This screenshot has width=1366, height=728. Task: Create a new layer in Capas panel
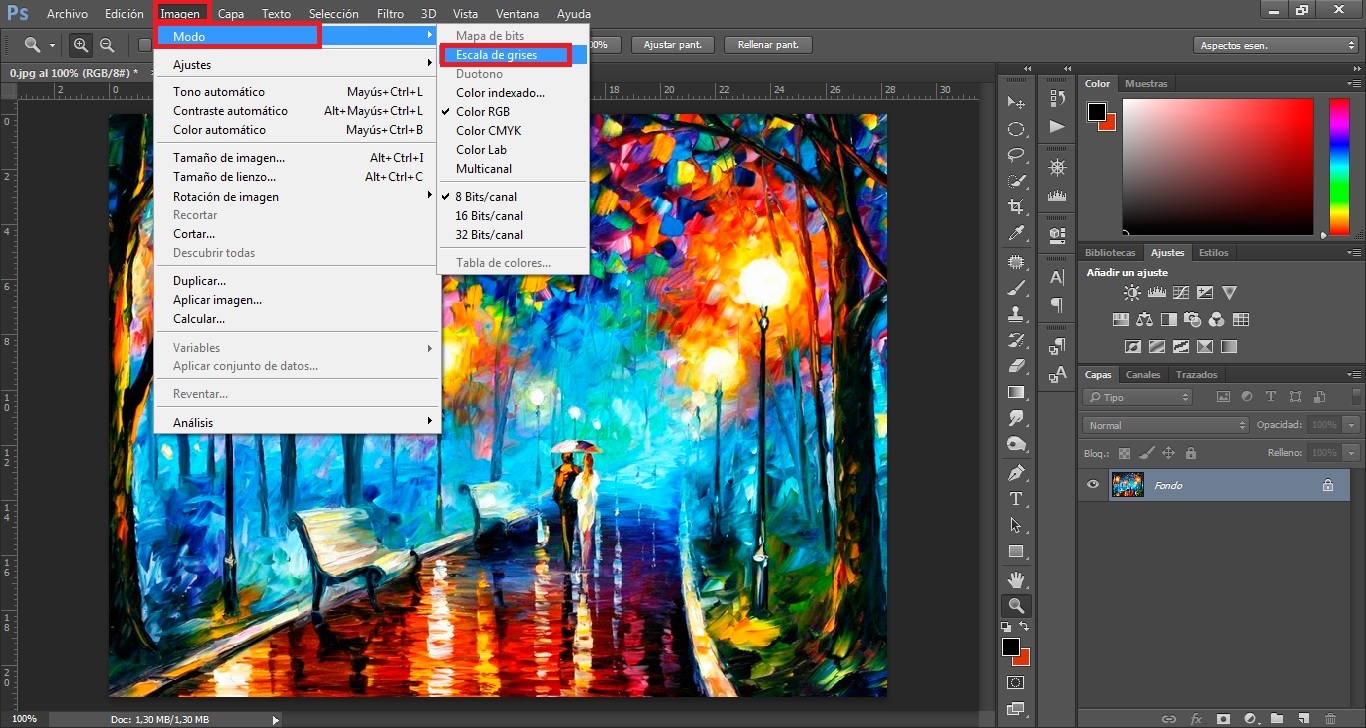pyautogui.click(x=1303, y=718)
